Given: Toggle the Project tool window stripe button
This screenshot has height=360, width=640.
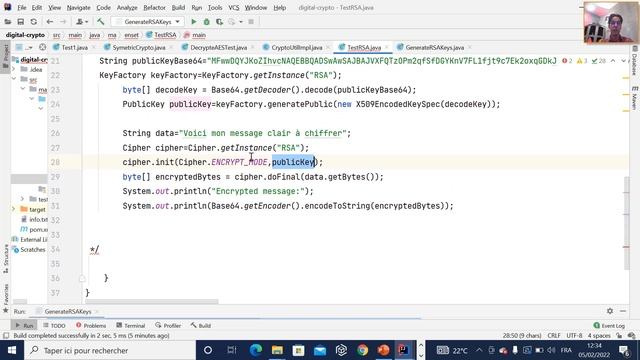Looking at the screenshot, I should (5, 57).
